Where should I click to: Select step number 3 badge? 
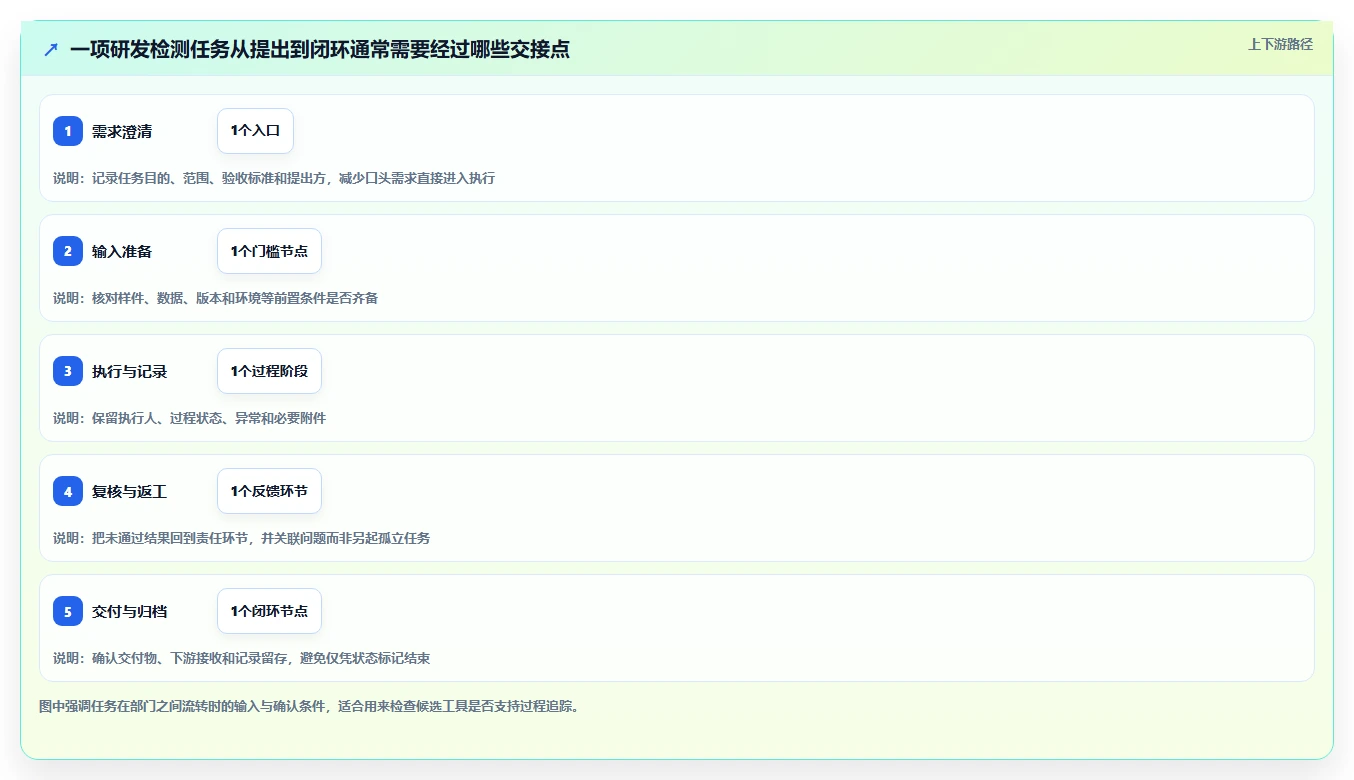[x=68, y=371]
